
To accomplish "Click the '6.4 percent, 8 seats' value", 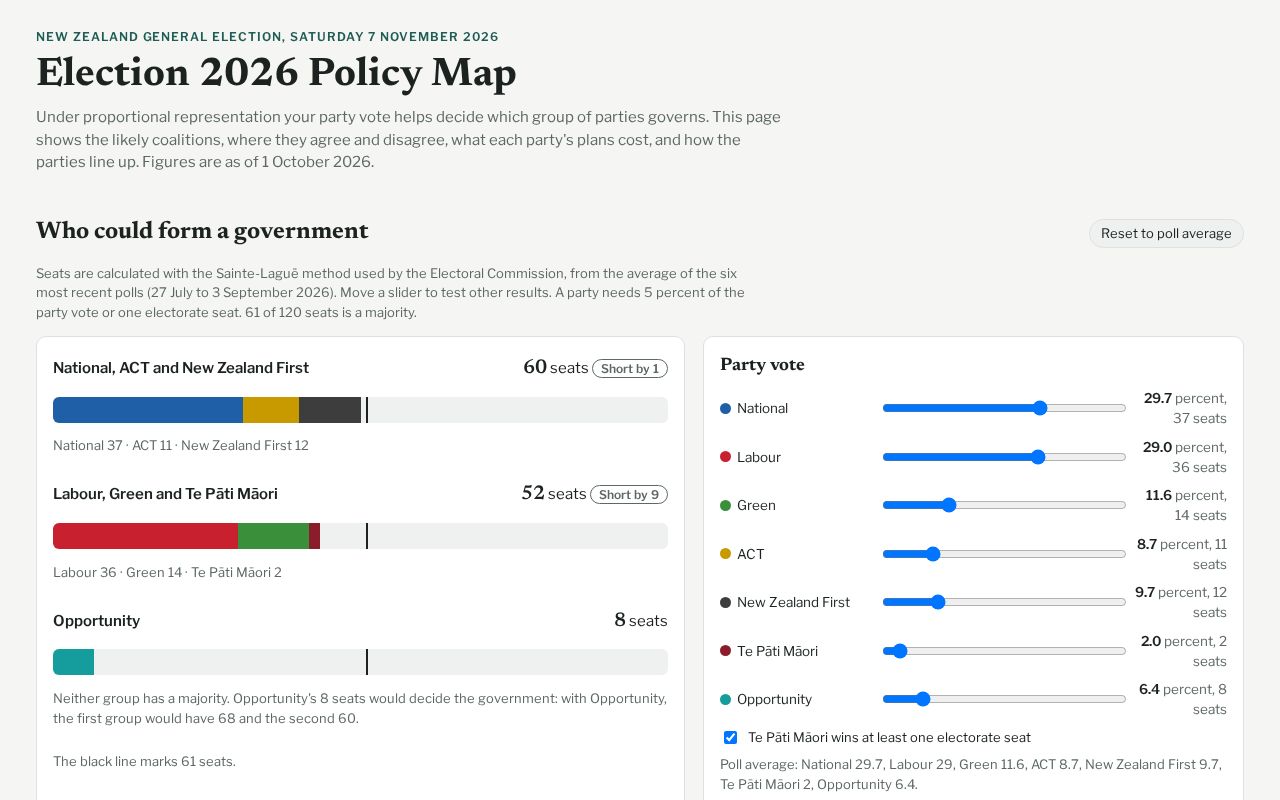I will coord(1183,699).
